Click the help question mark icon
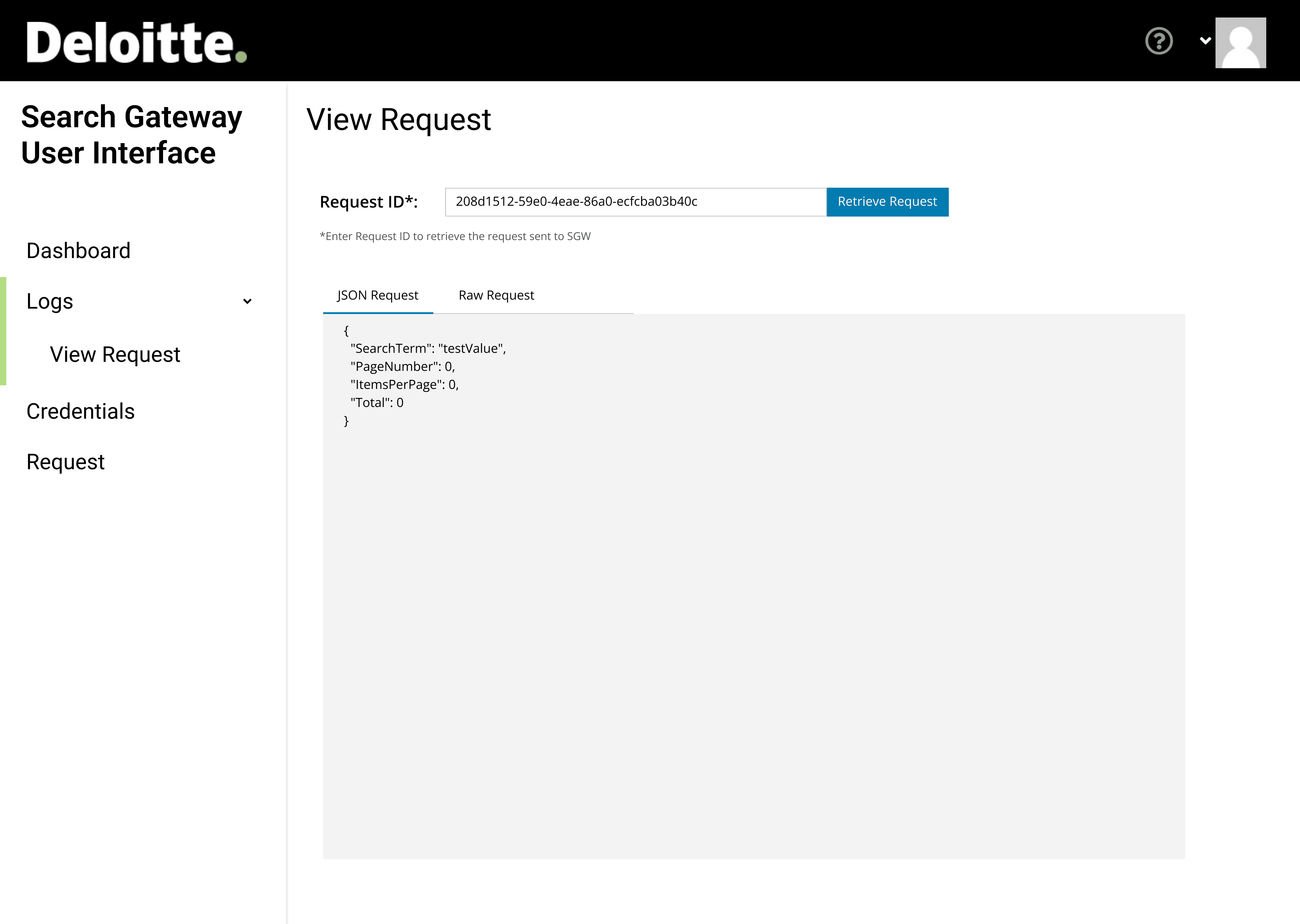The height and width of the screenshot is (924, 1300). (1158, 41)
